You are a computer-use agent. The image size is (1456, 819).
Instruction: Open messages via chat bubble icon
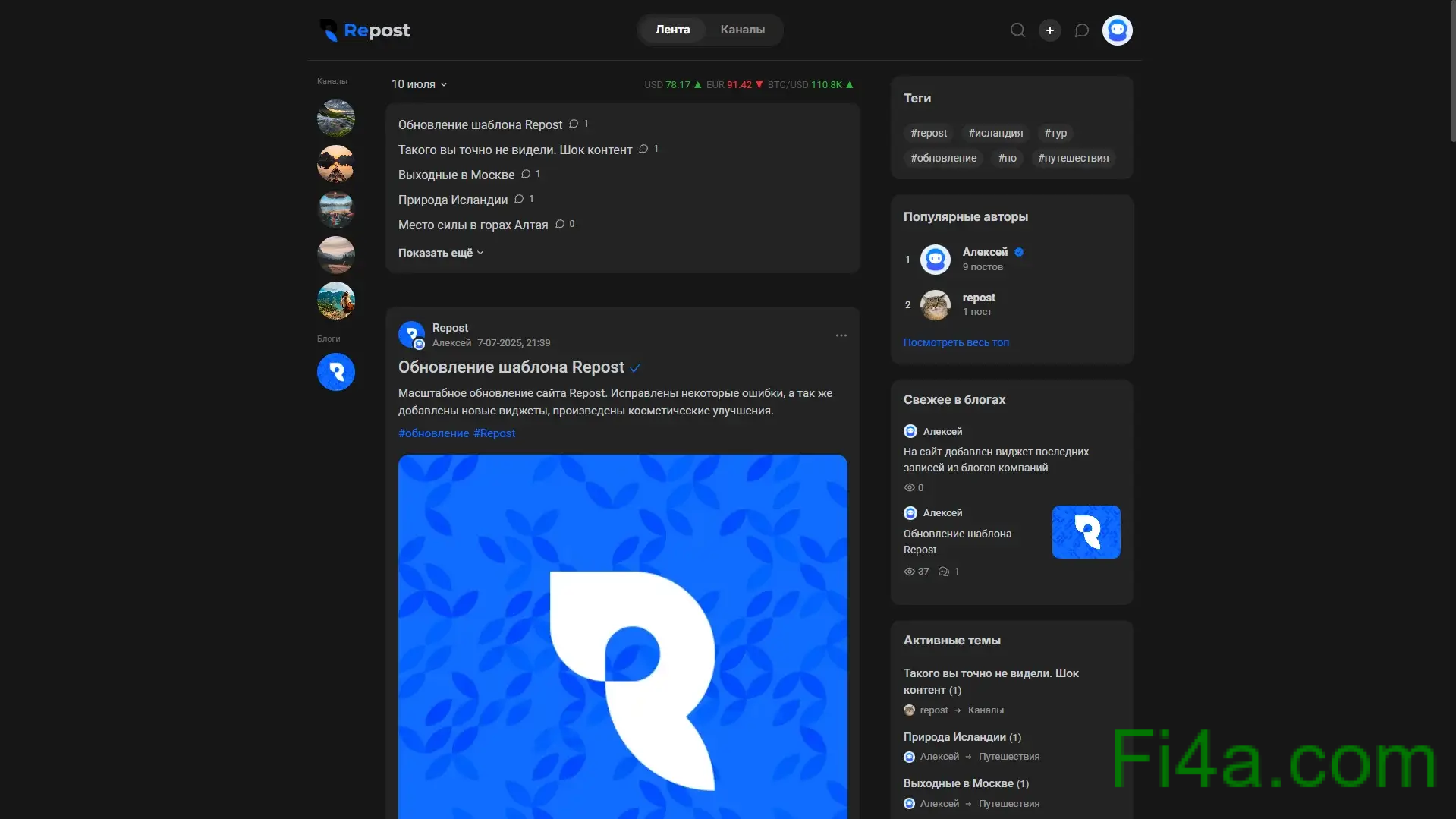point(1082,30)
